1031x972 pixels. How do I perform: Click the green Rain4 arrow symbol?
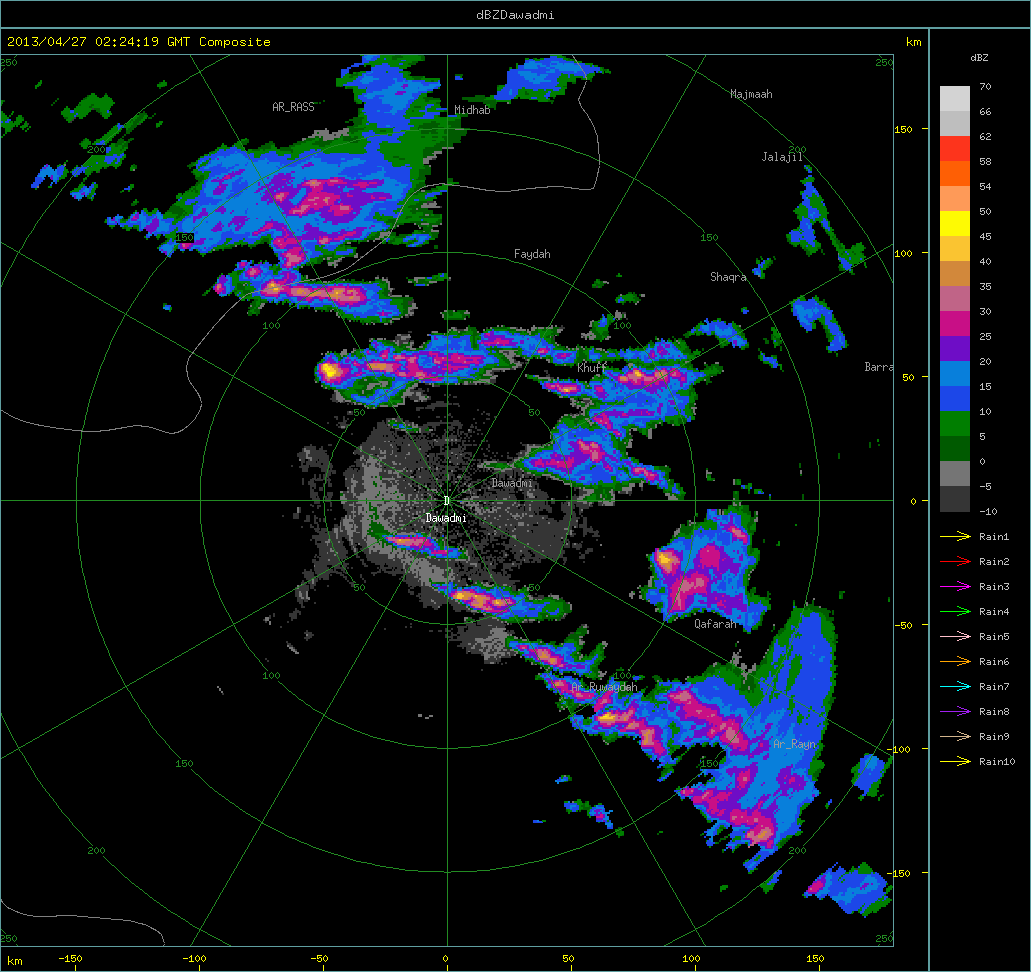[955, 612]
